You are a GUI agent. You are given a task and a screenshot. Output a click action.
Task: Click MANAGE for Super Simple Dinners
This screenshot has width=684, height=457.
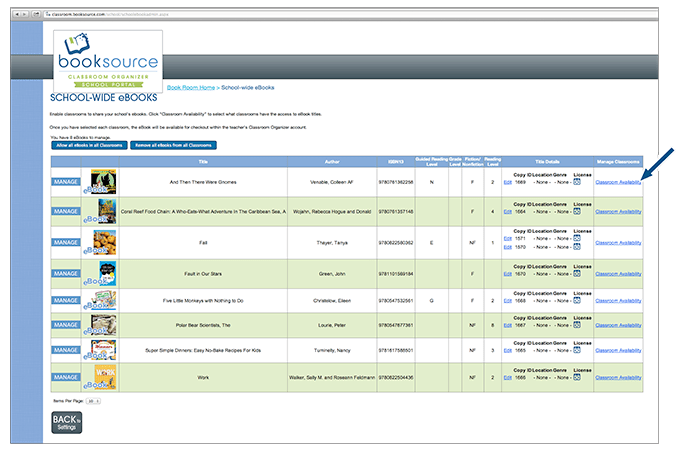(x=66, y=350)
